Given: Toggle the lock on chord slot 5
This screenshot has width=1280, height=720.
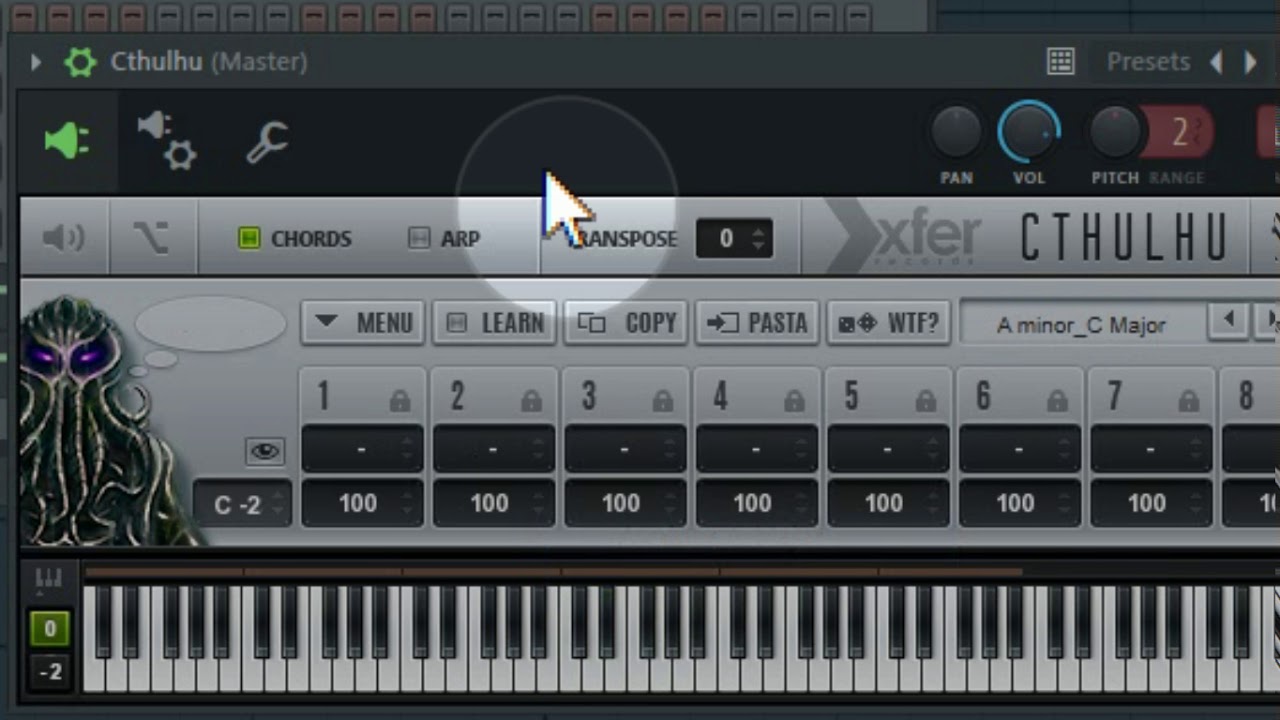Looking at the screenshot, I should tap(925, 401).
